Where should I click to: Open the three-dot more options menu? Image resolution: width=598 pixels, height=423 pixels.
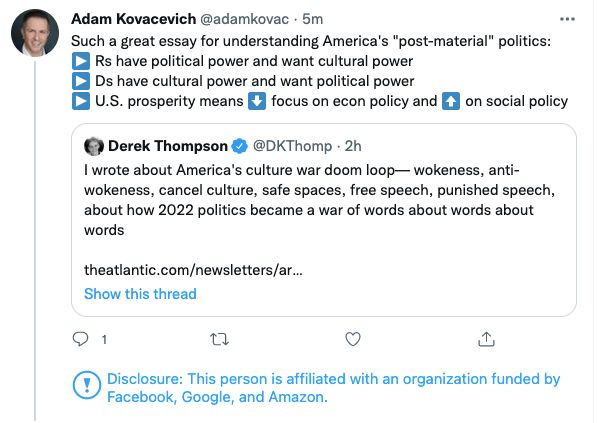pyautogui.click(x=567, y=19)
